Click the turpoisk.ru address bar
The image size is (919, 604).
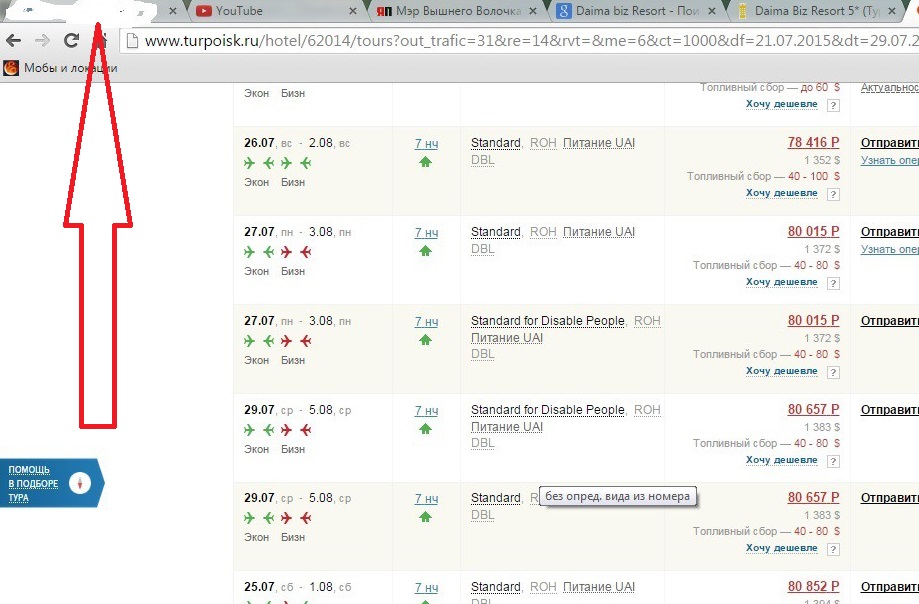[x=520, y=40]
